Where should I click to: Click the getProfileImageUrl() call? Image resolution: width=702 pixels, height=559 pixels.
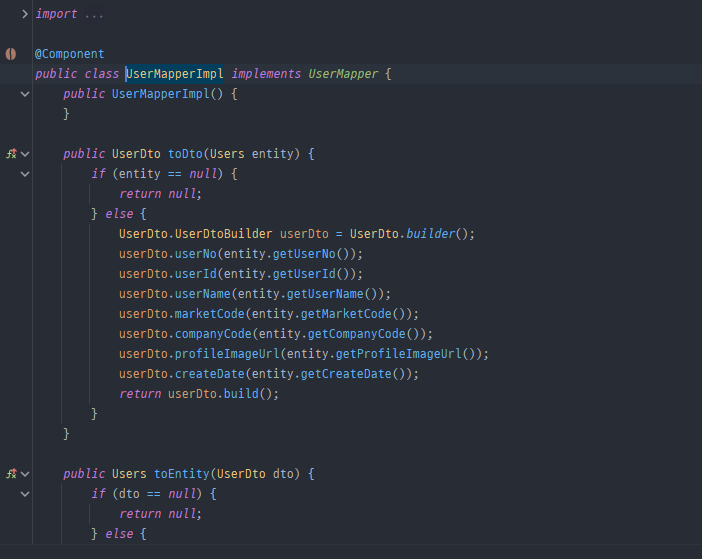tap(398, 354)
